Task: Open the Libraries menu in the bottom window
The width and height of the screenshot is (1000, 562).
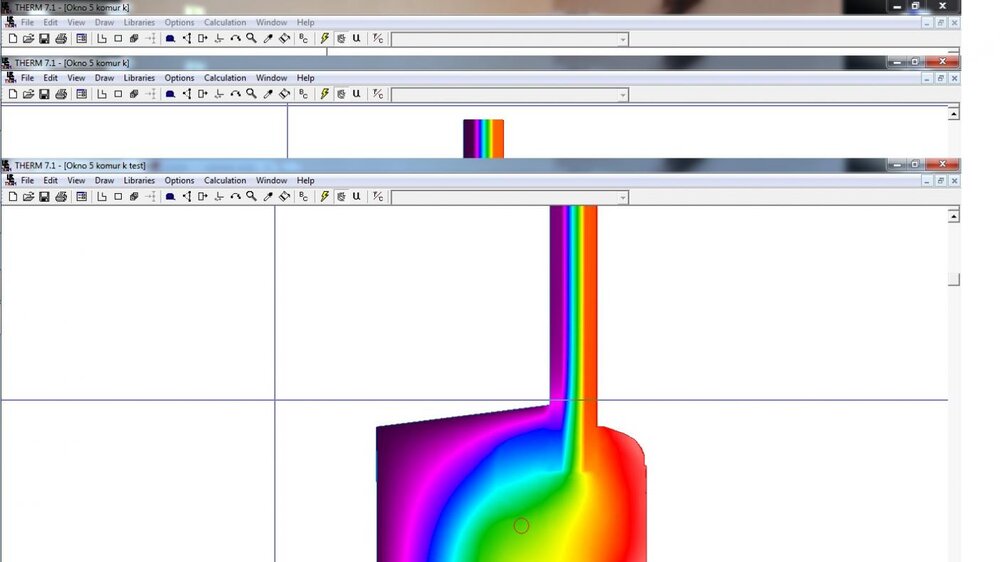Action: coord(139,181)
